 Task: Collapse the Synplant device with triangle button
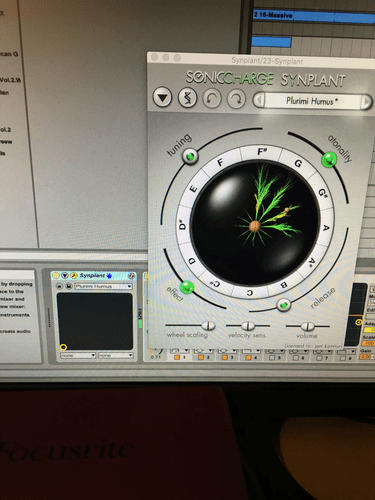pyautogui.click(x=65, y=275)
